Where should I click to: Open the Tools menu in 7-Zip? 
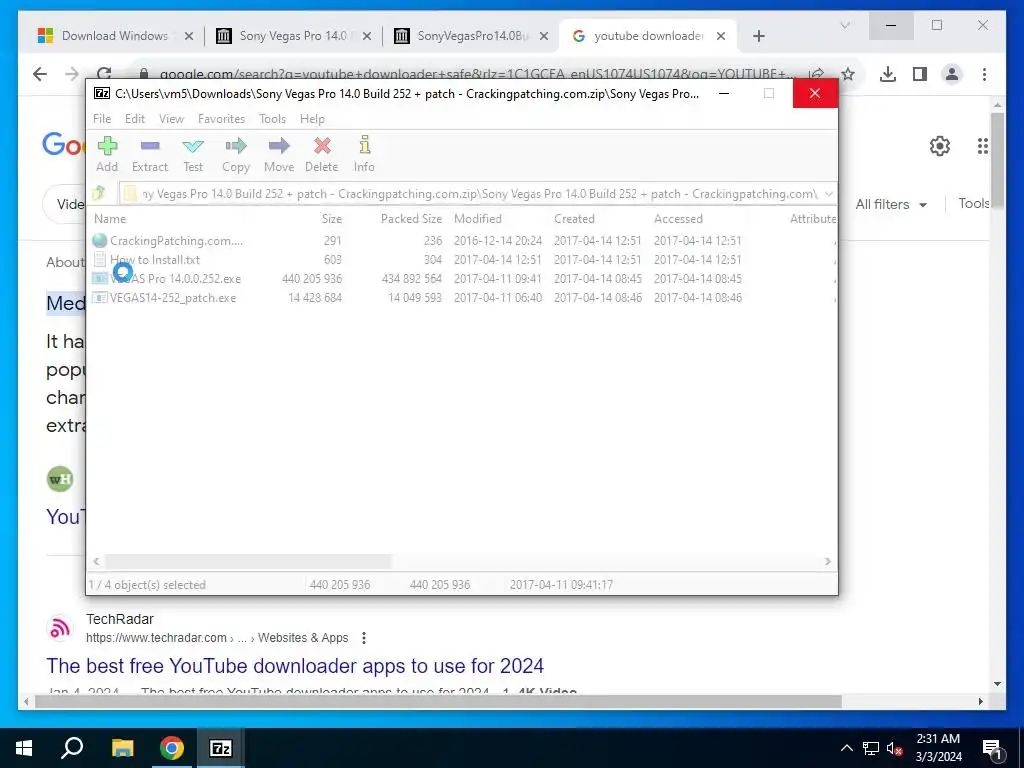tap(272, 119)
